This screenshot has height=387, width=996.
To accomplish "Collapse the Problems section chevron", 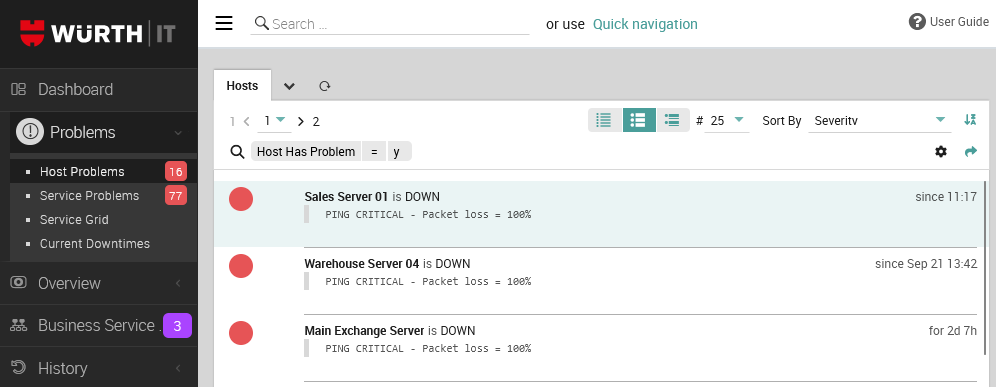I will [178, 133].
